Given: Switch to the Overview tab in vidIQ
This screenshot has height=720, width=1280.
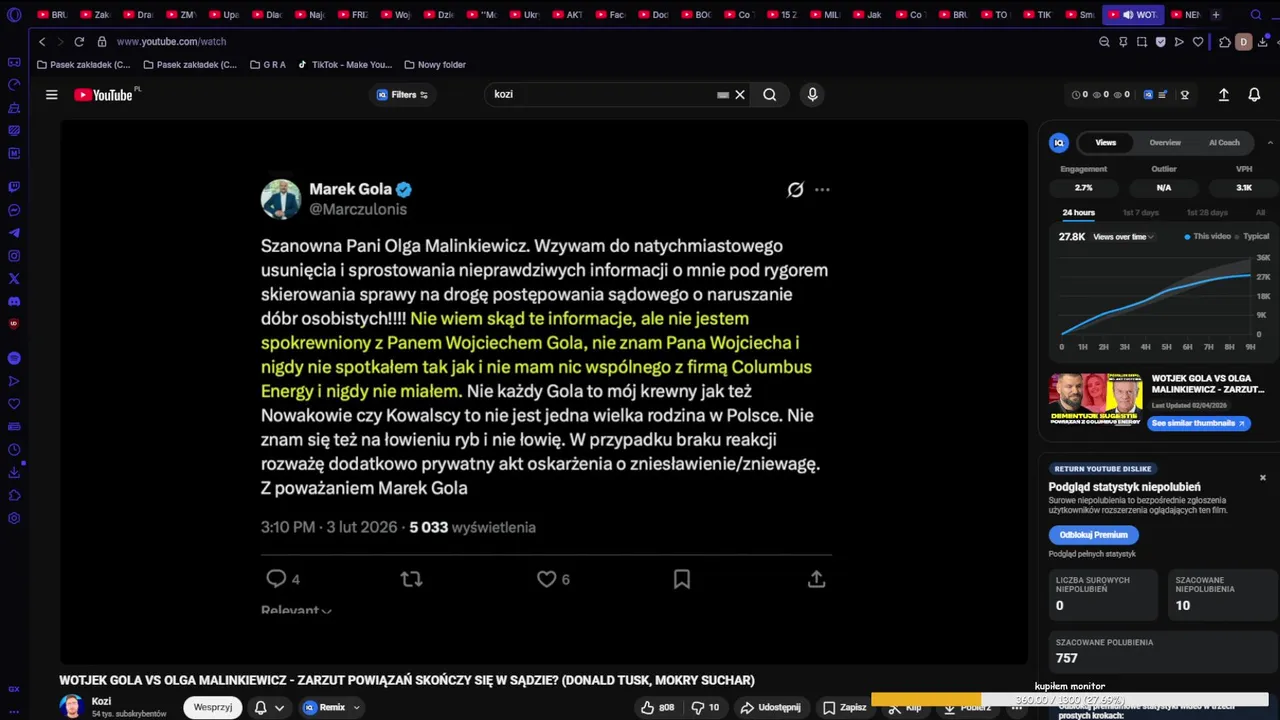Looking at the screenshot, I should point(1165,143).
